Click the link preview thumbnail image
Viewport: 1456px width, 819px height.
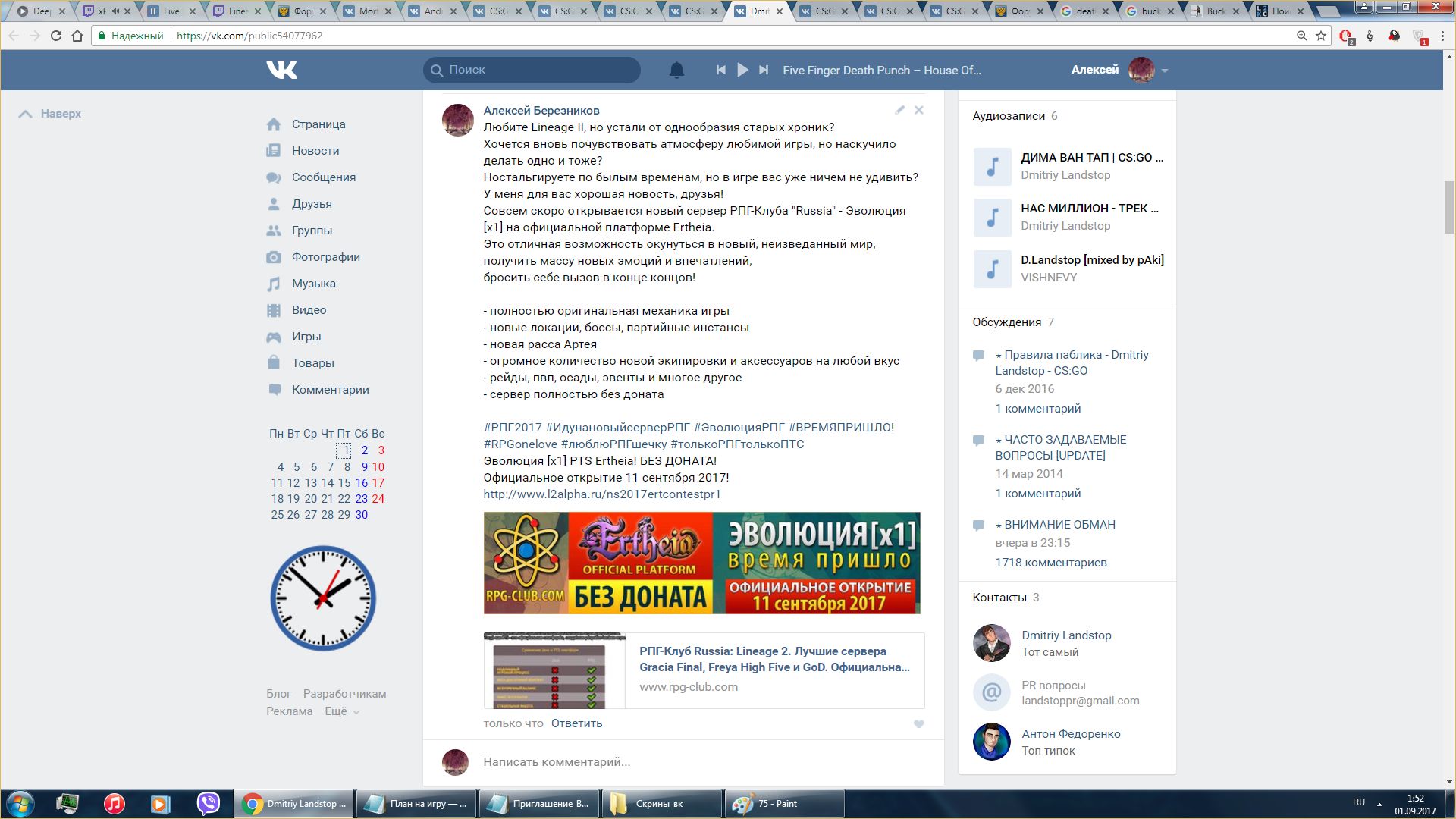554,670
